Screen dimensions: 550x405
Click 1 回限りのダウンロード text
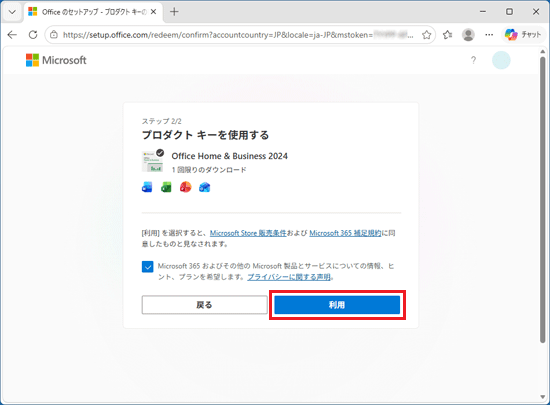coord(209,170)
